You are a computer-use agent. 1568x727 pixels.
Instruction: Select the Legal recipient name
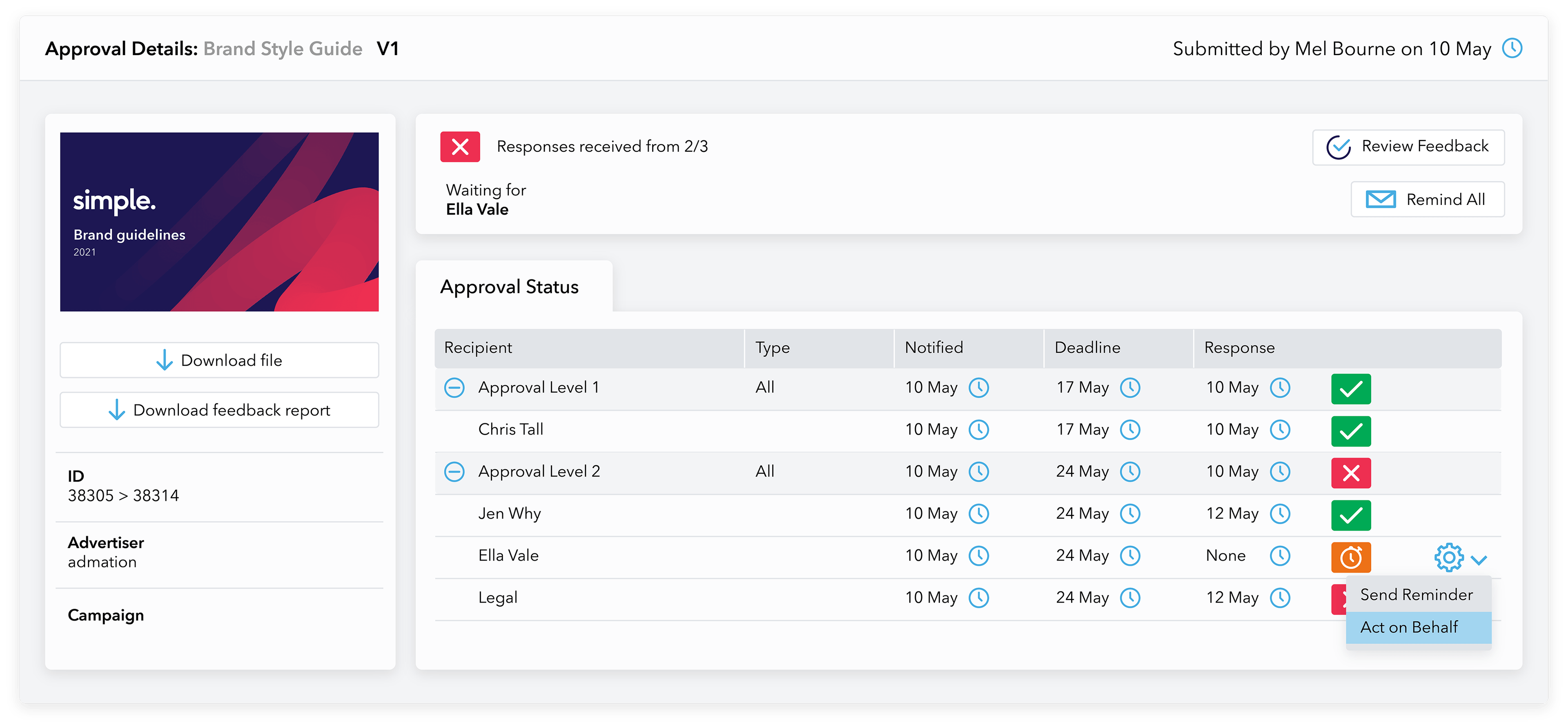click(498, 598)
